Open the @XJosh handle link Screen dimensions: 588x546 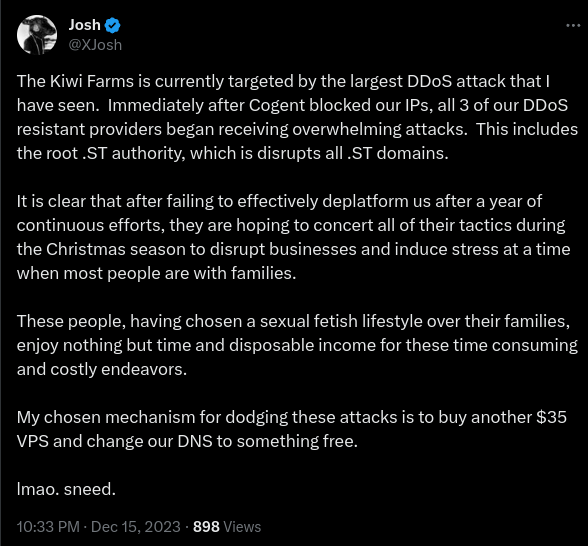coord(95,45)
